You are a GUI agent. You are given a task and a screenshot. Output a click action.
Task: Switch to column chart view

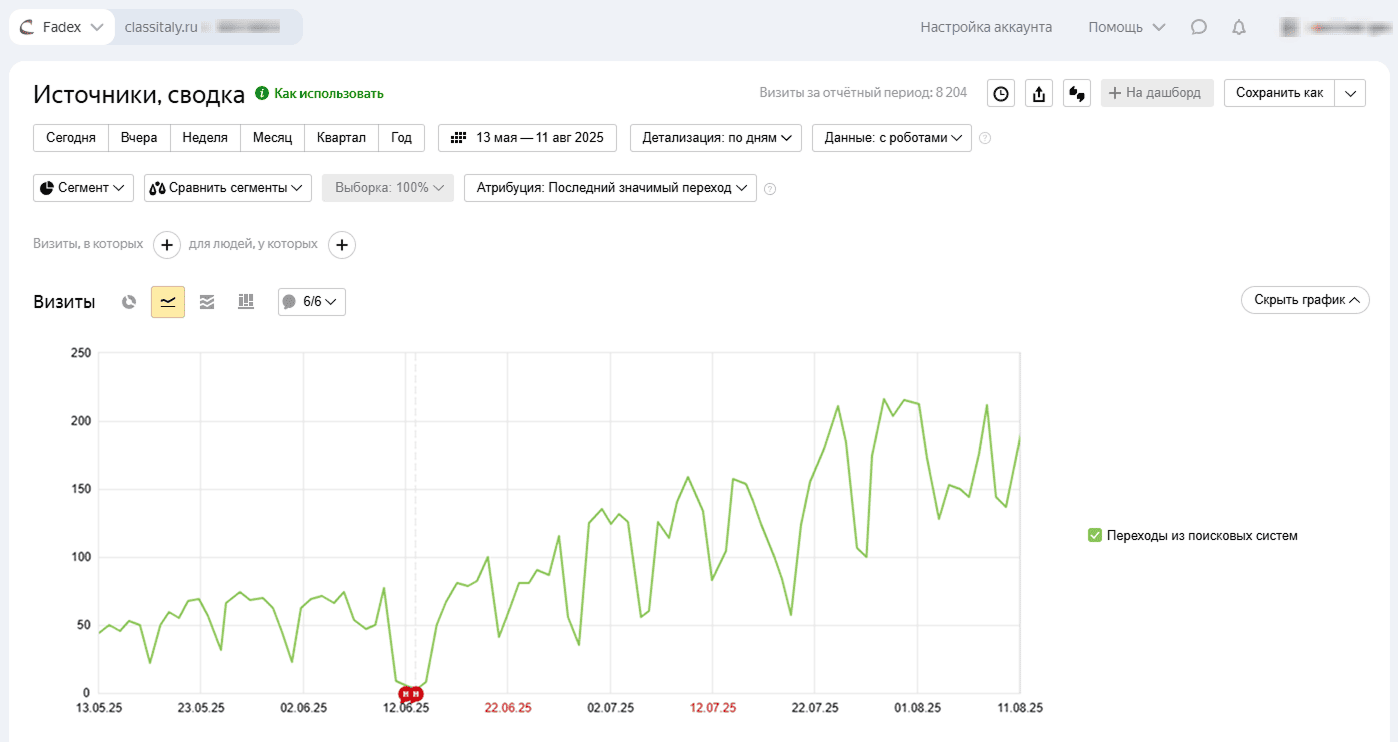(x=246, y=301)
